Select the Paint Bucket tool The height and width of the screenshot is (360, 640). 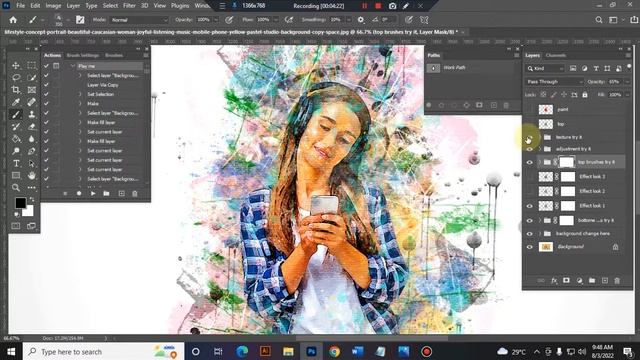pos(16,139)
